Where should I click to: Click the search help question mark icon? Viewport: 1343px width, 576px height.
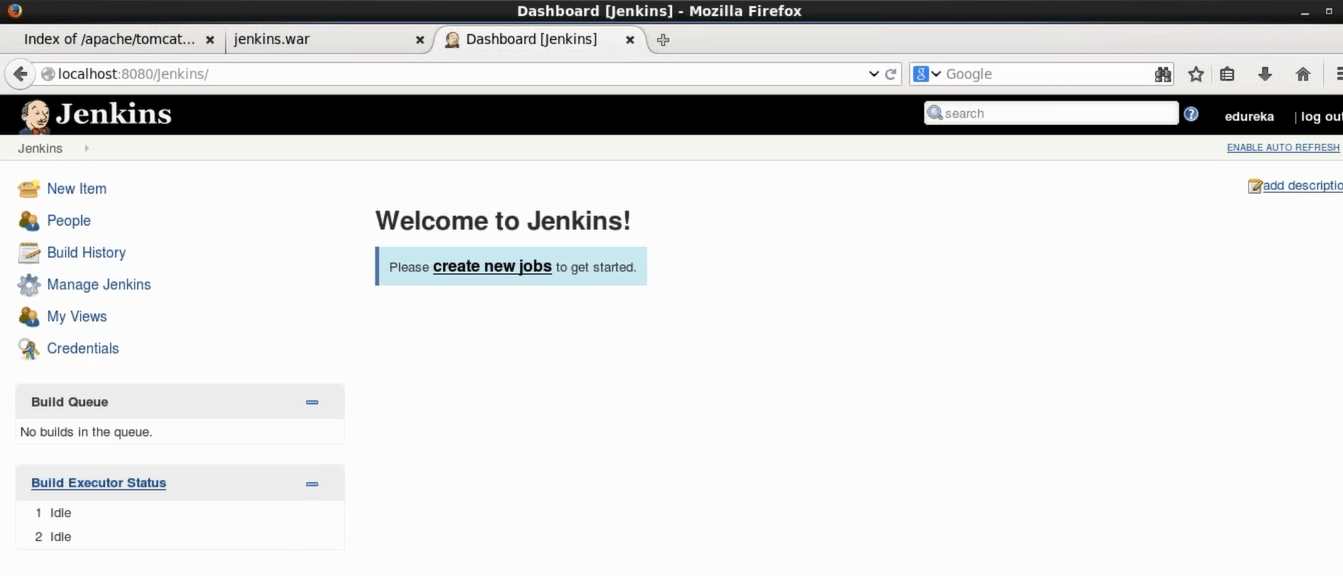click(x=1191, y=114)
